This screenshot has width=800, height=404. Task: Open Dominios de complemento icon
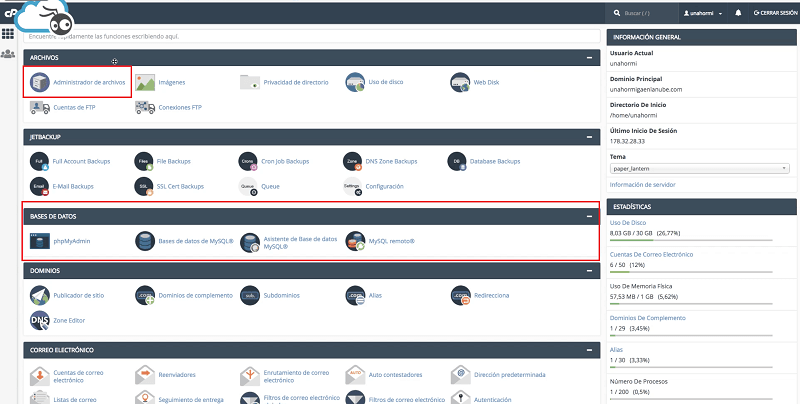[x=145, y=295]
